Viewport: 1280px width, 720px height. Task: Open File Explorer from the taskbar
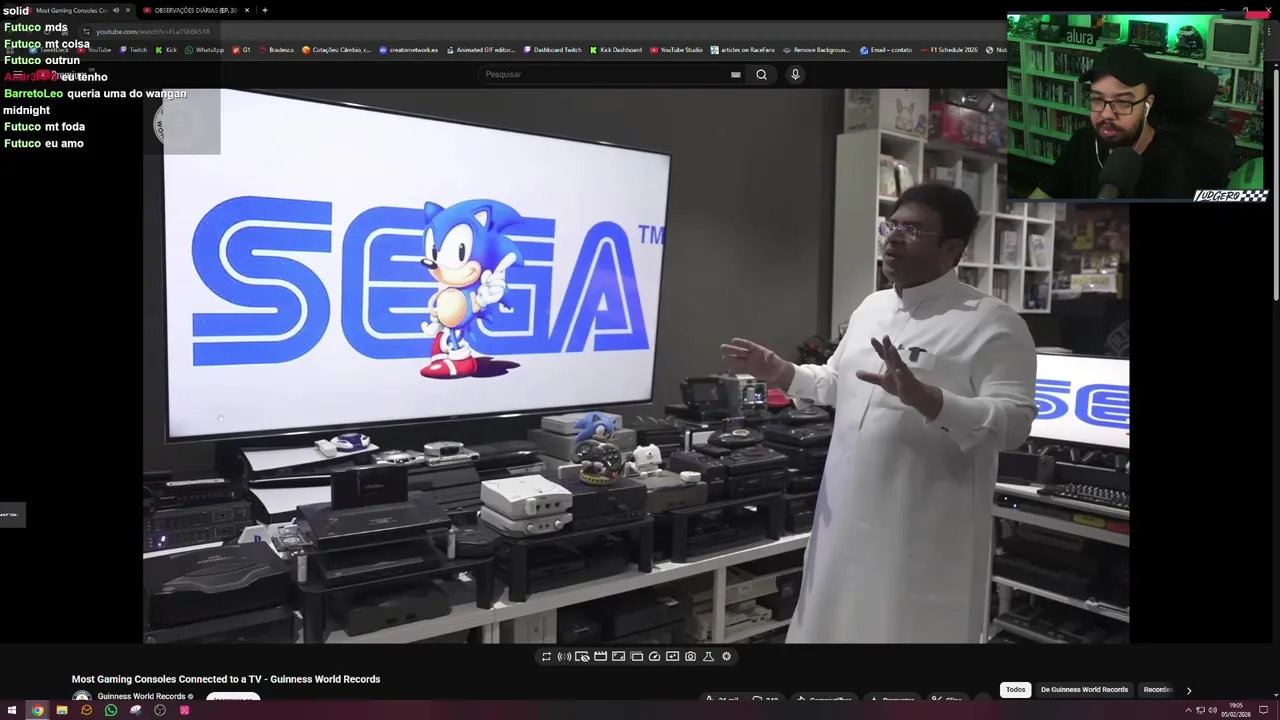point(62,710)
